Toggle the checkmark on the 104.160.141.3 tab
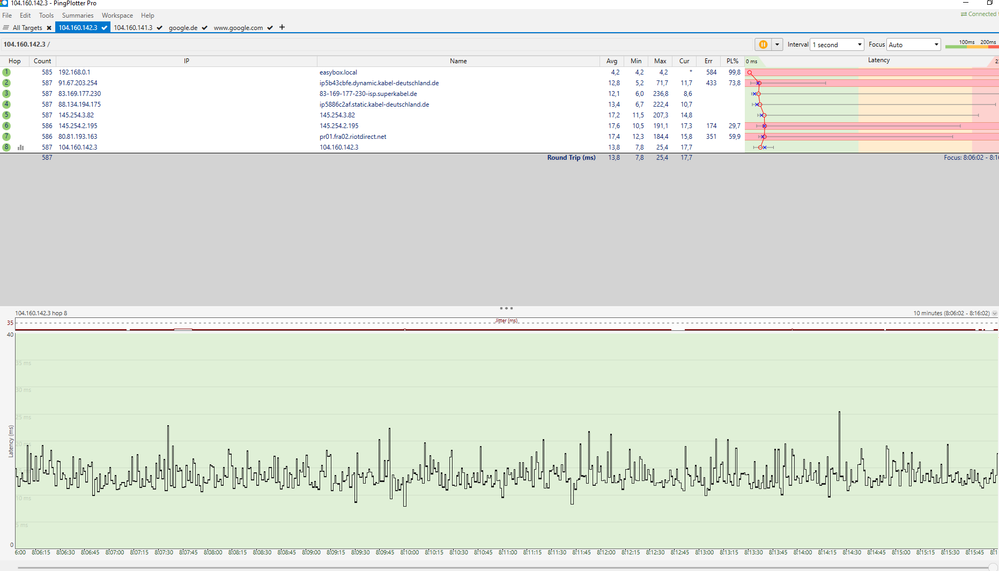The width and height of the screenshot is (999, 571). [x=159, y=28]
